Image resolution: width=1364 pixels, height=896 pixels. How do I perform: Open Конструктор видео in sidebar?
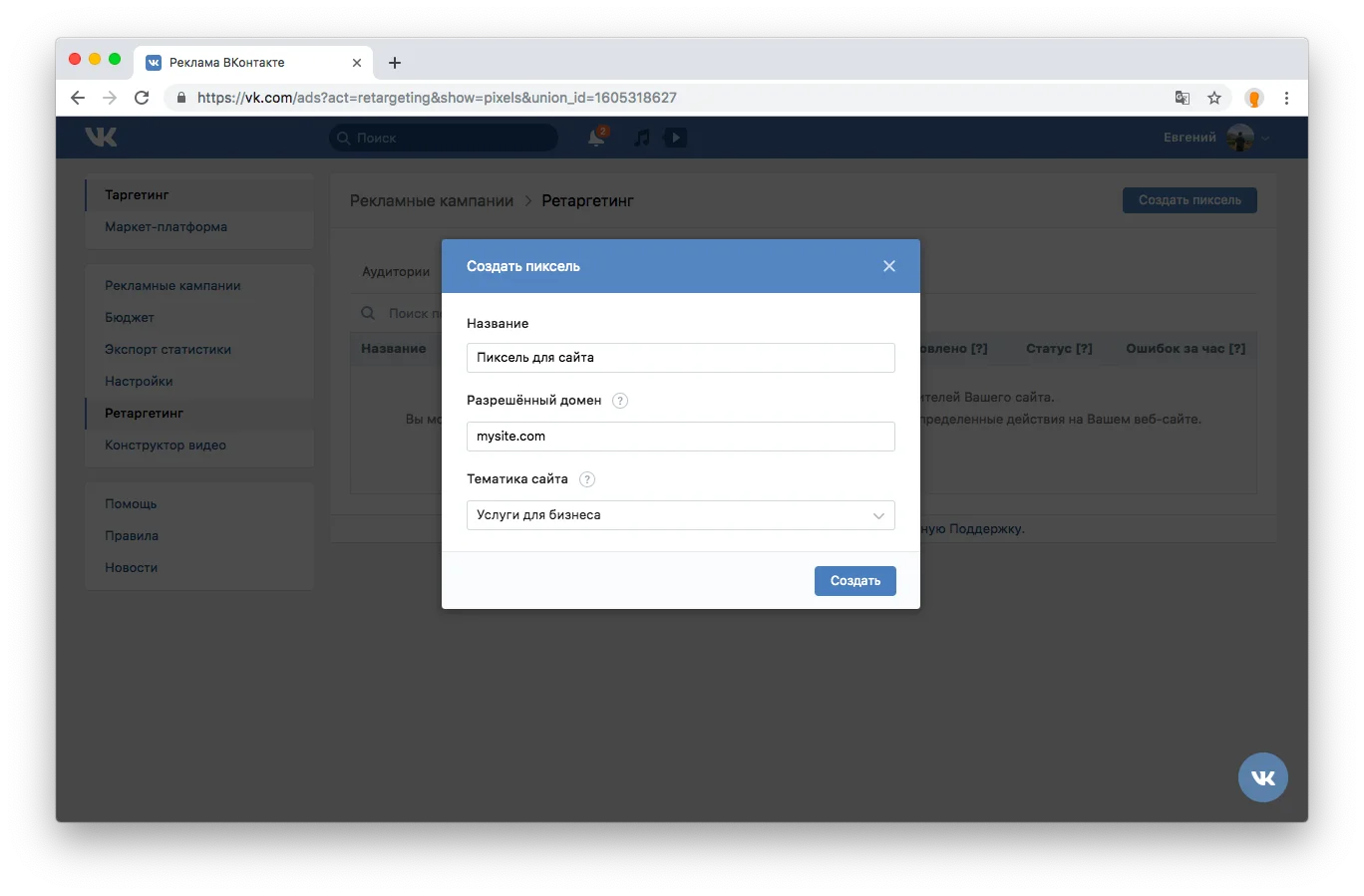199,446
